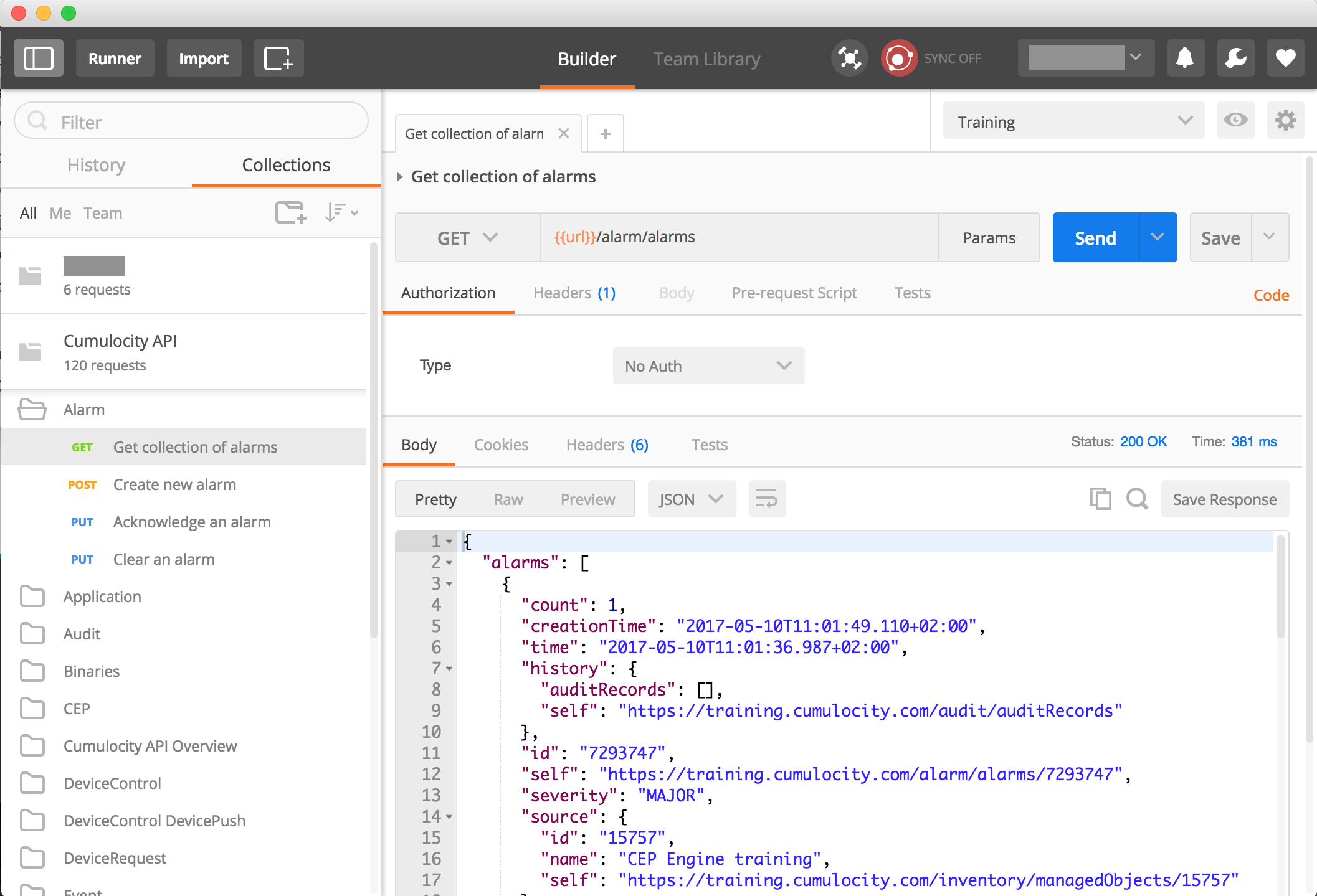Switch to the Team Library view
The image size is (1317, 896).
pos(706,59)
